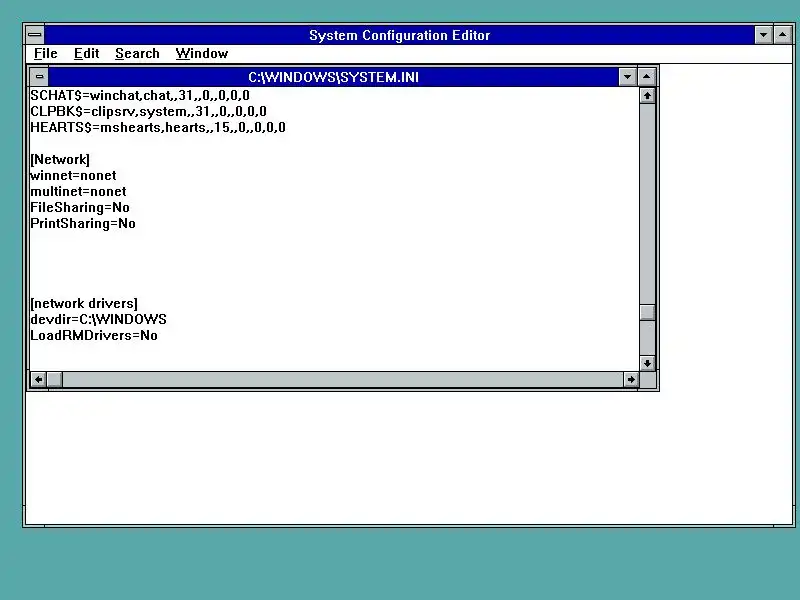Place cursor on the HEARTS$=mshearts line

pyautogui.click(x=158, y=128)
